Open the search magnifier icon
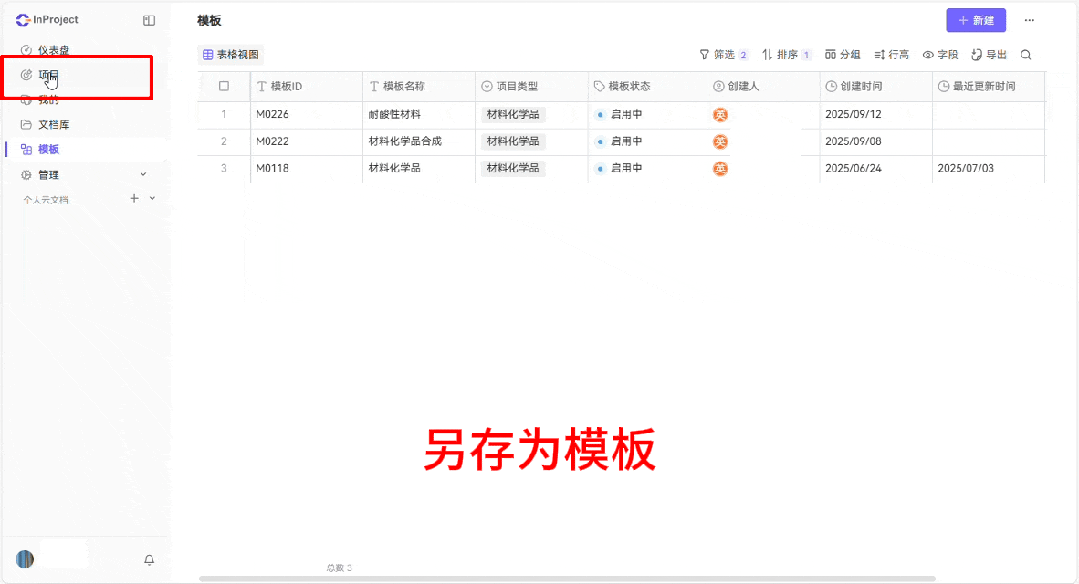This screenshot has height=584, width=1079. [1025, 55]
